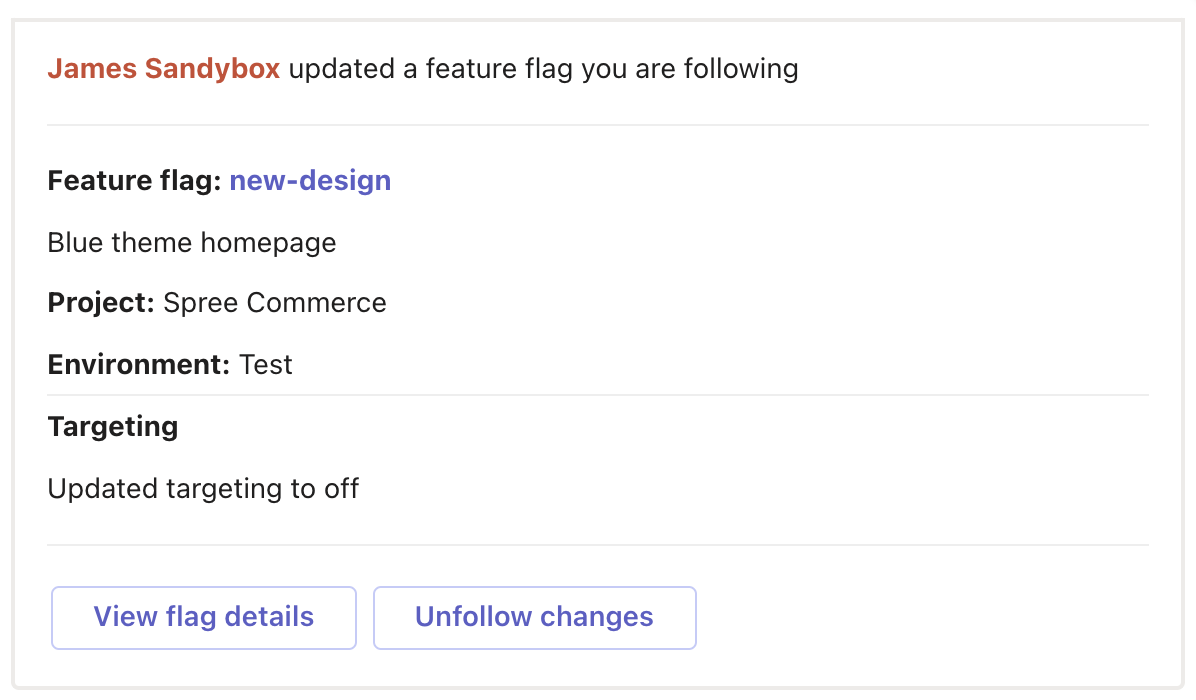View details of the new-design flag
The height and width of the screenshot is (700, 1196).
(203, 617)
